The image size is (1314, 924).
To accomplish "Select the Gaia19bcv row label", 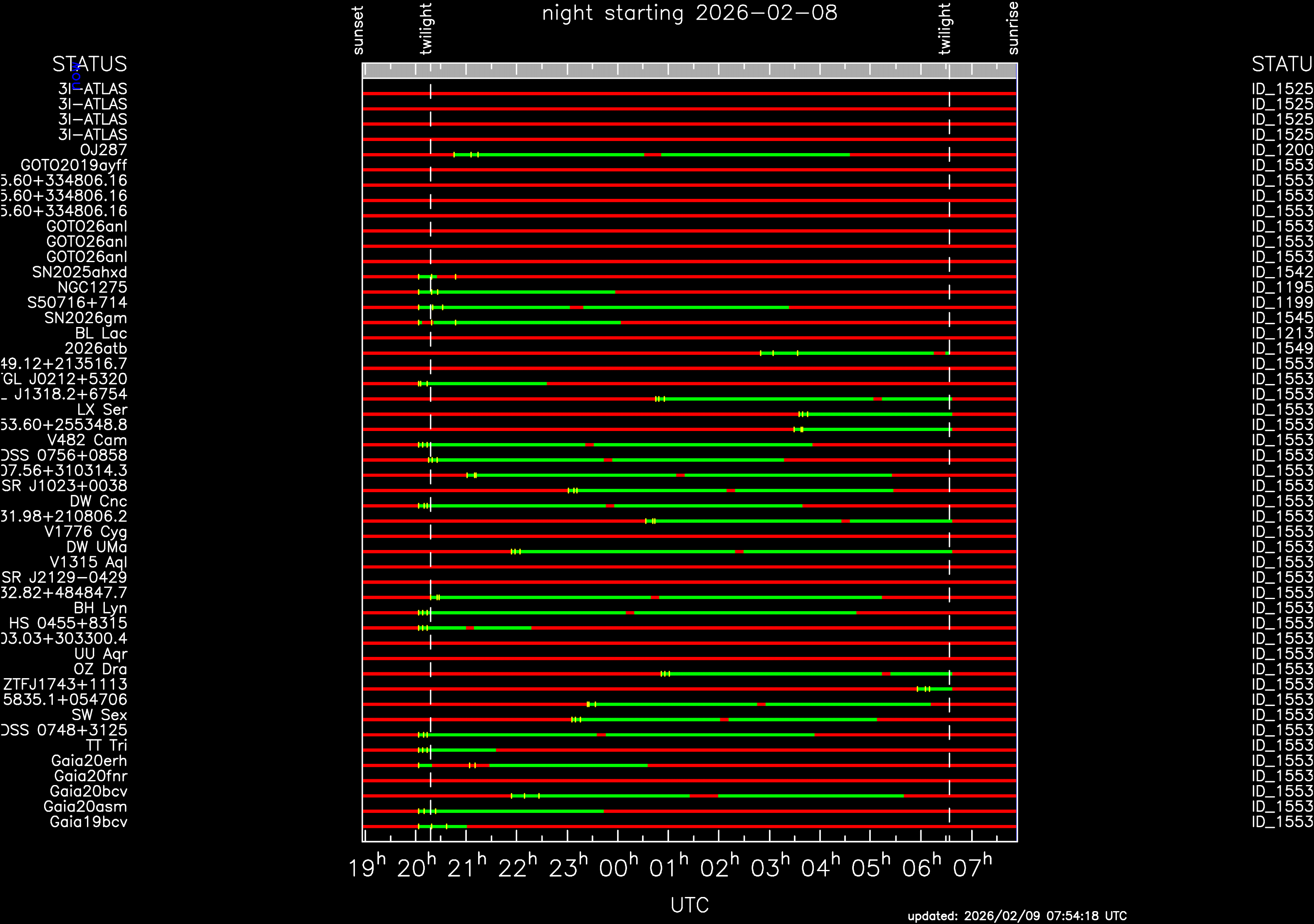I will (x=88, y=822).
